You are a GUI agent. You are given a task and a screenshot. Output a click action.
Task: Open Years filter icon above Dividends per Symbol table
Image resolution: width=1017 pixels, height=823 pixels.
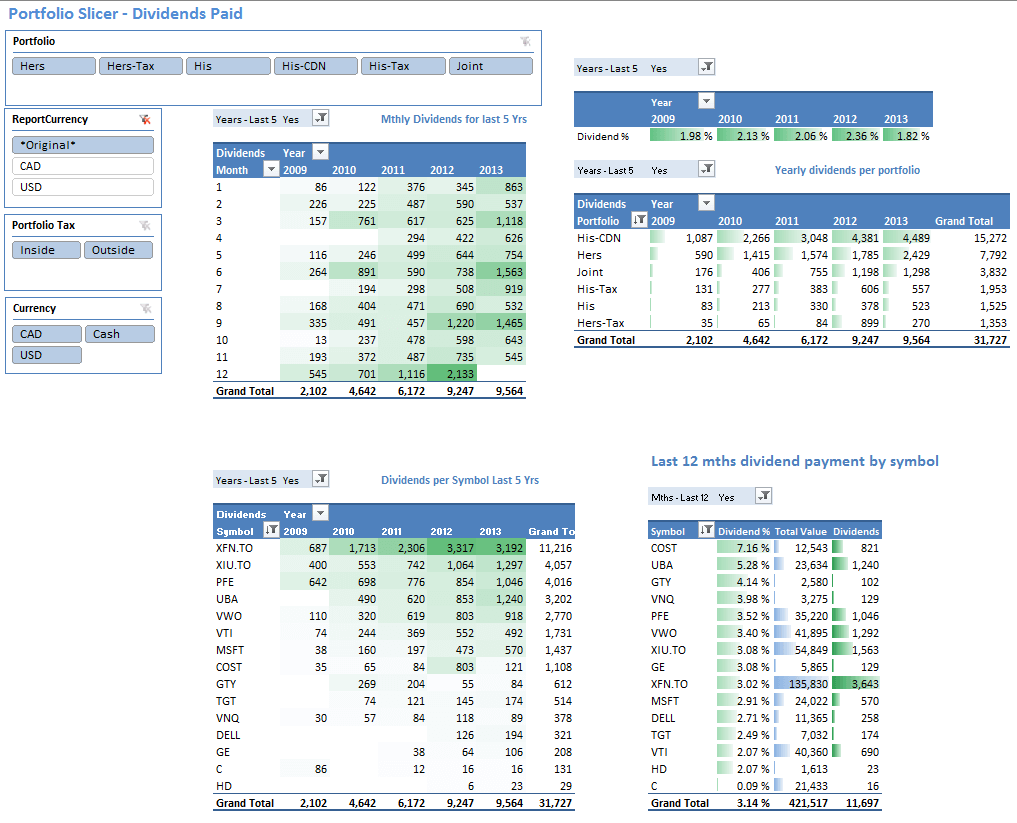click(320, 480)
